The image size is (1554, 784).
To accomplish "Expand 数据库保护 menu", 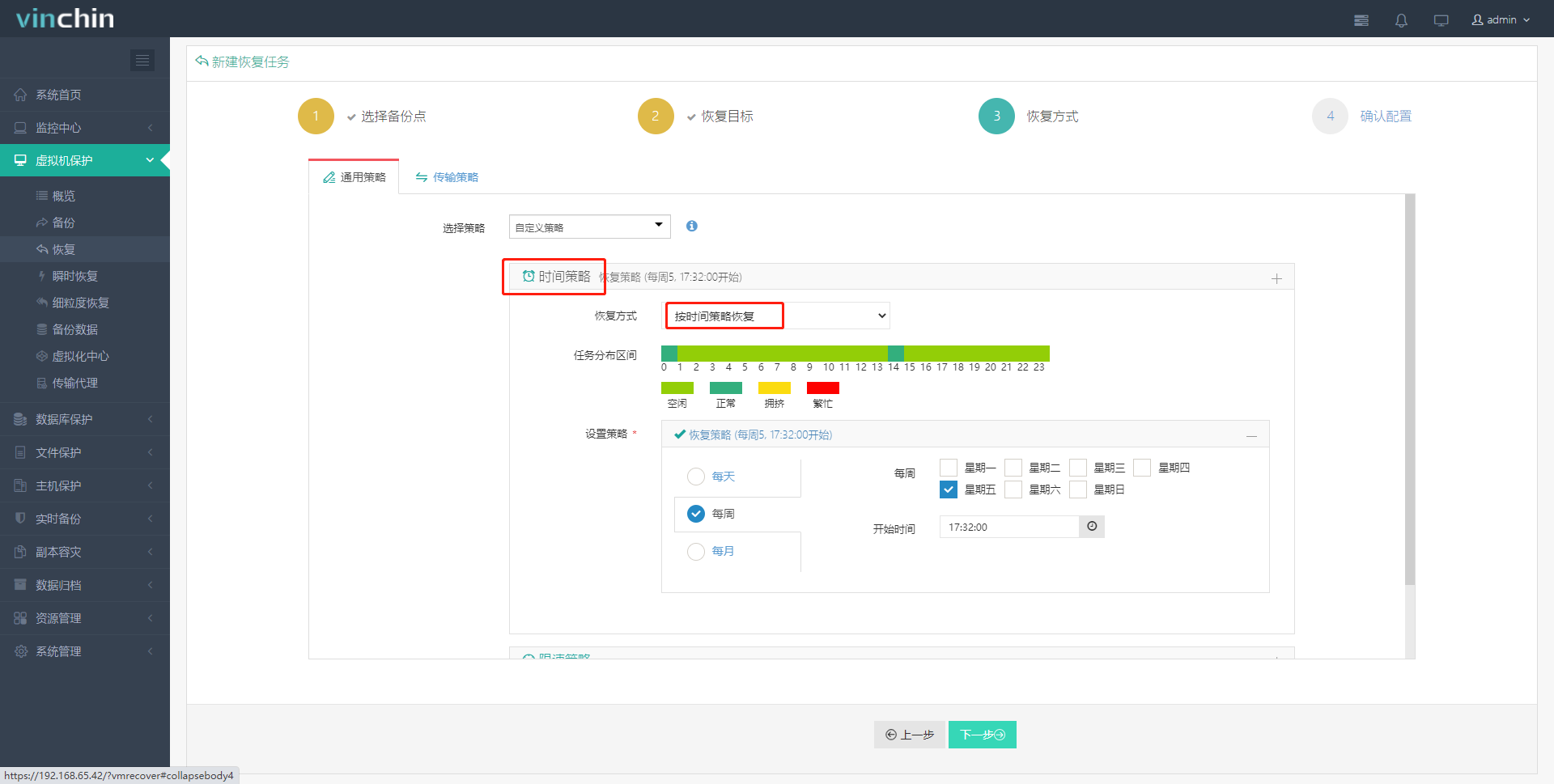I will 85,419.
